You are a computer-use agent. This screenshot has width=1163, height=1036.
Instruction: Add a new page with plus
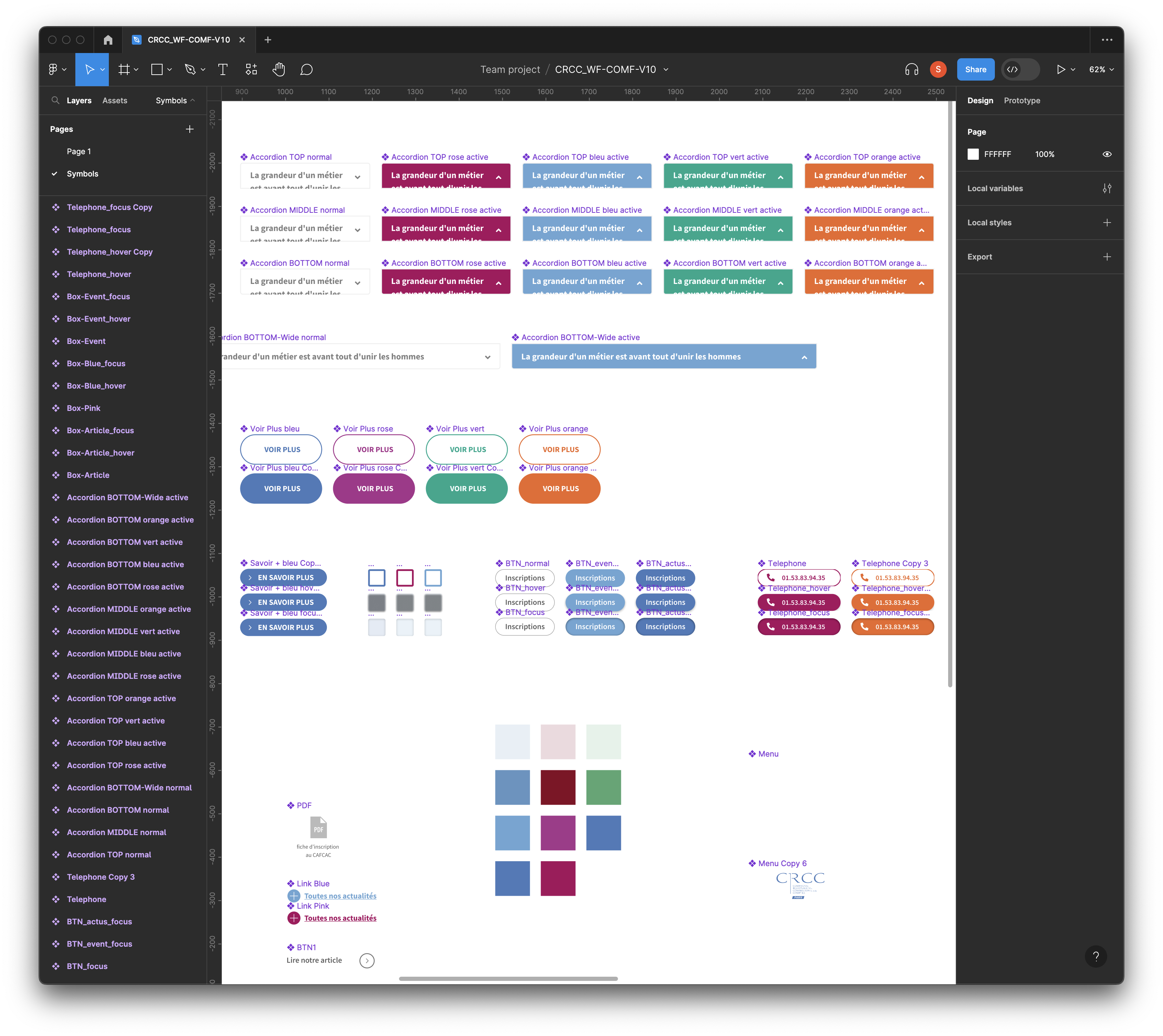189,129
